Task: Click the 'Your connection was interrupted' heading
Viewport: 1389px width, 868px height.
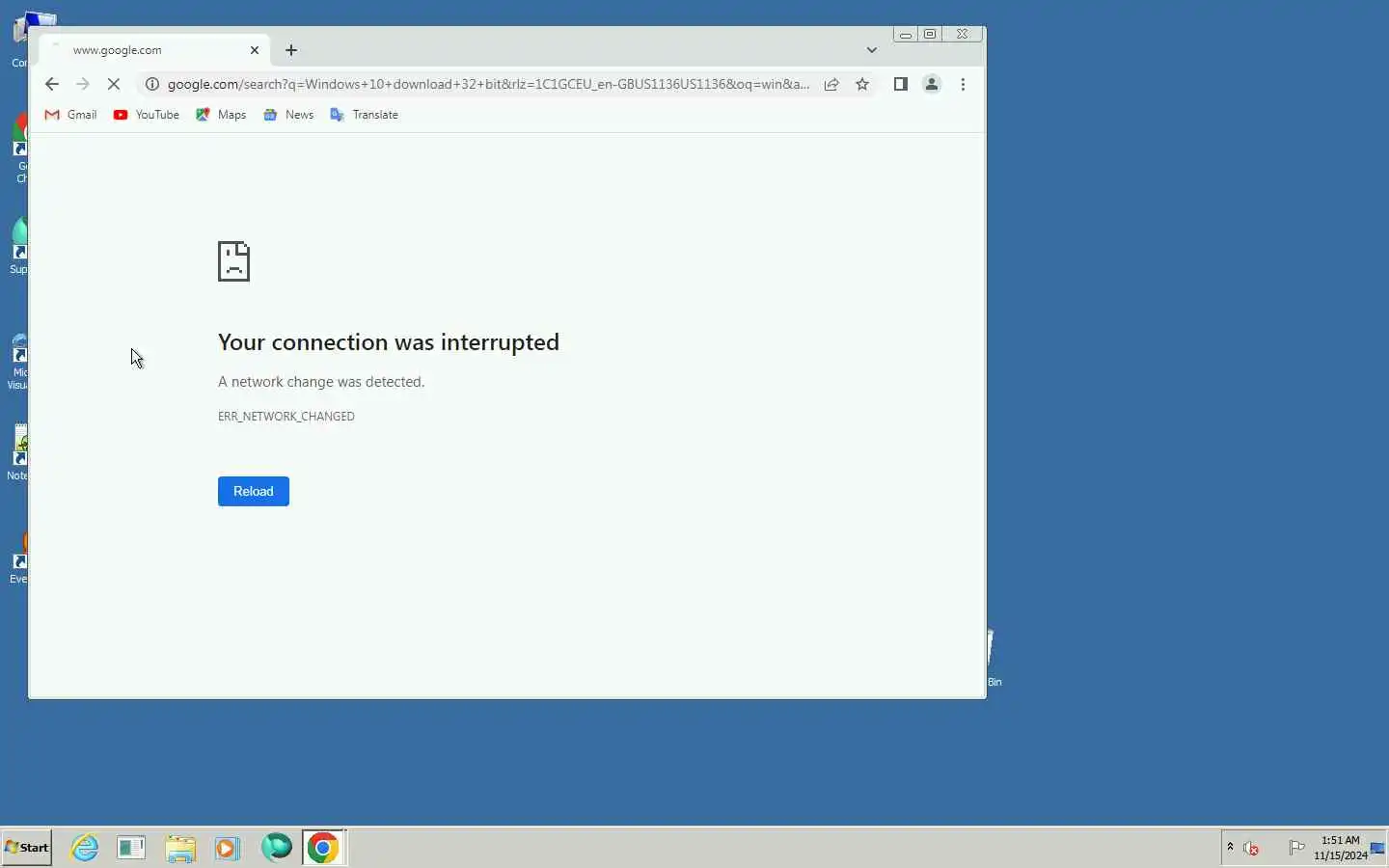Action: (389, 342)
